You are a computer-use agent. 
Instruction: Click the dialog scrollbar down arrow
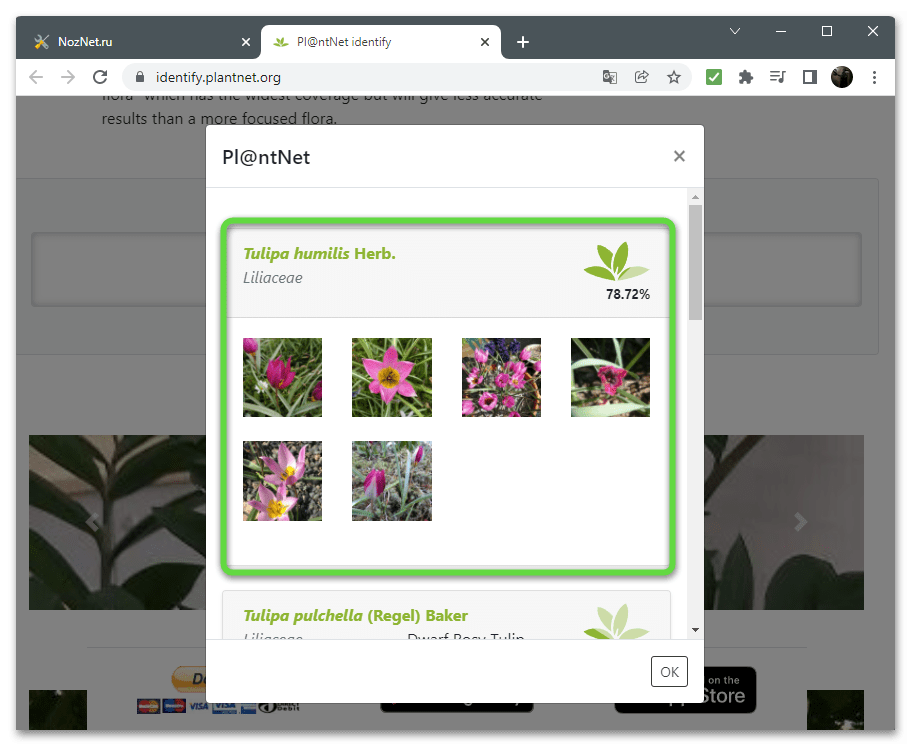click(695, 630)
